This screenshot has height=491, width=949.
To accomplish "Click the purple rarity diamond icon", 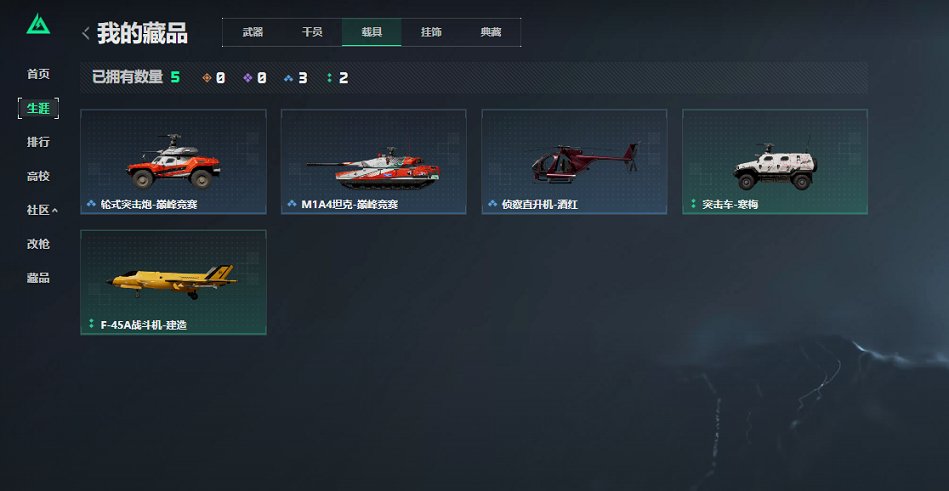I will pyautogui.click(x=248, y=77).
